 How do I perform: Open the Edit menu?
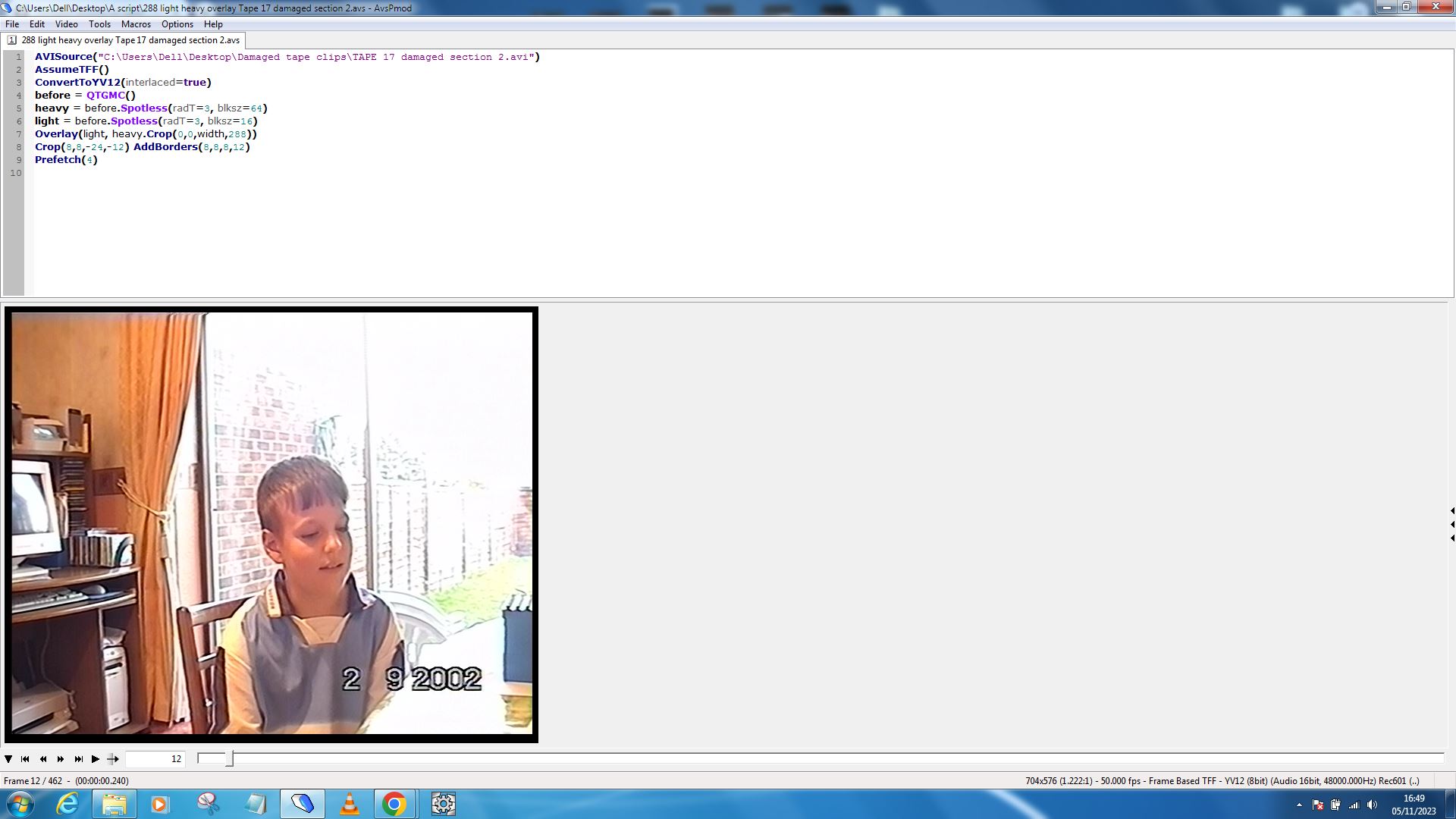coord(36,24)
